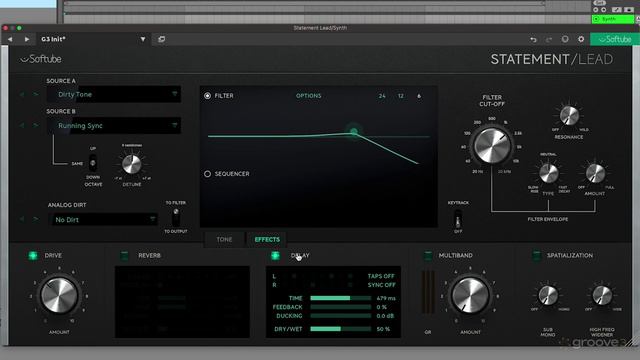This screenshot has height=360, width=640.
Task: Choose the 12 dB filter slope
Action: [x=400, y=96]
